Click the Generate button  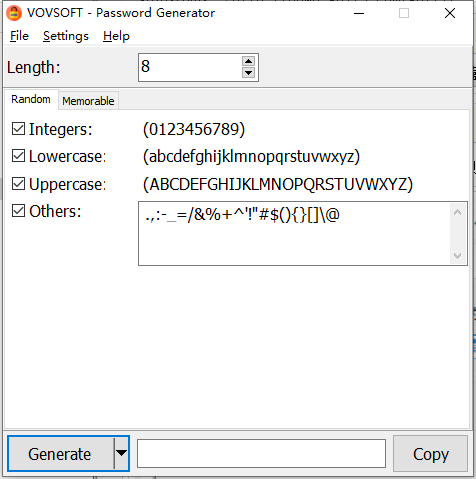click(x=61, y=453)
